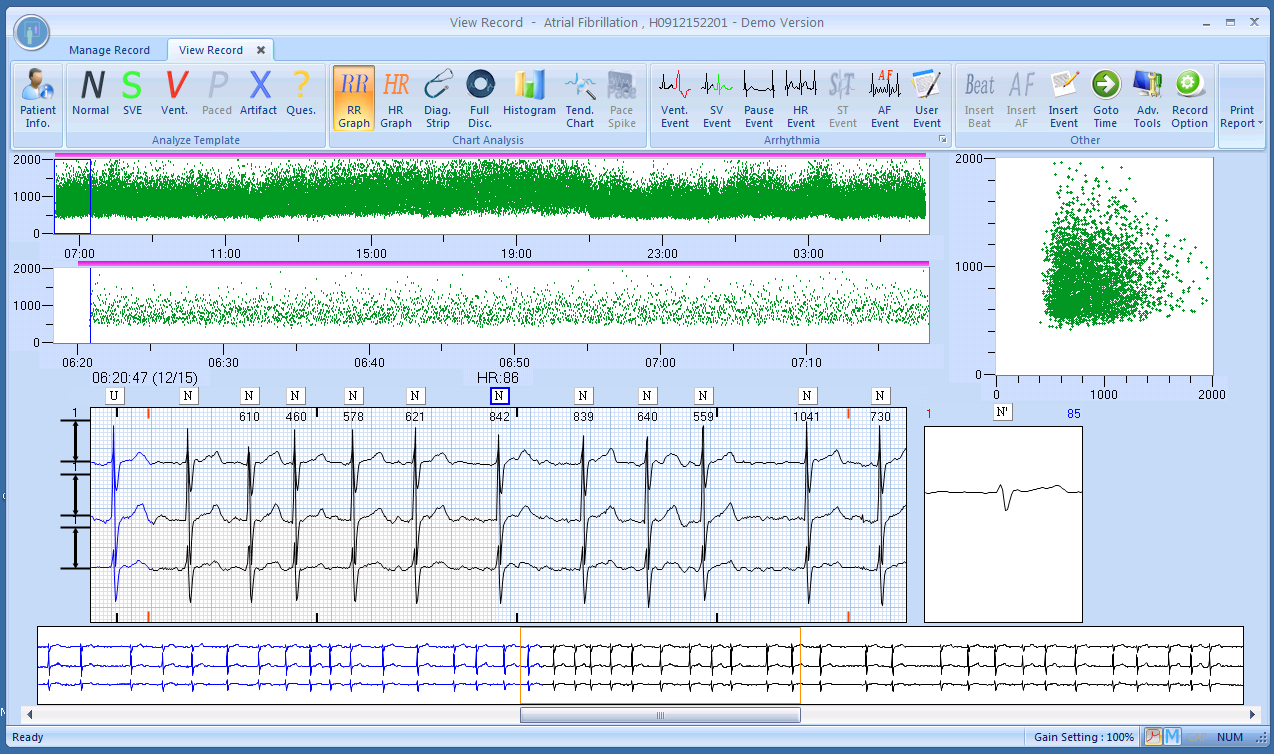Toggle the M indicator in status bar
Image resolution: width=1274 pixels, height=754 pixels.
[x=1172, y=737]
